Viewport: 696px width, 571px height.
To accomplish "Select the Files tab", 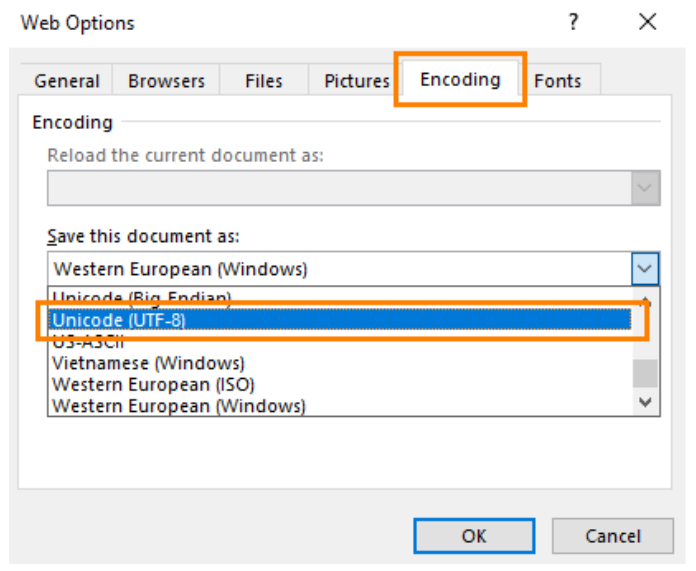I will click(x=264, y=81).
